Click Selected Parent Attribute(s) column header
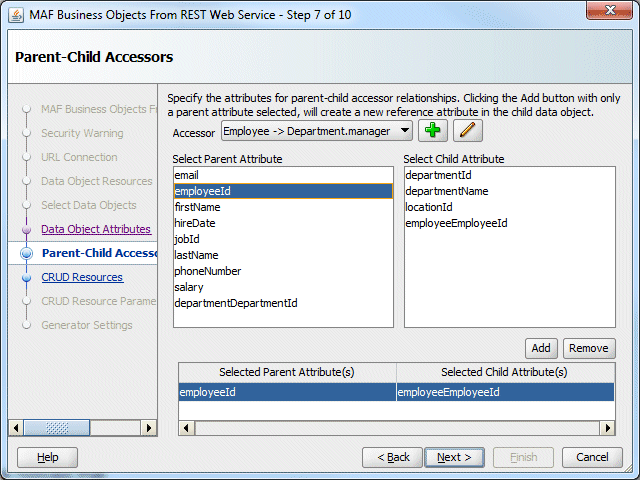640x480 pixels. (x=287, y=372)
